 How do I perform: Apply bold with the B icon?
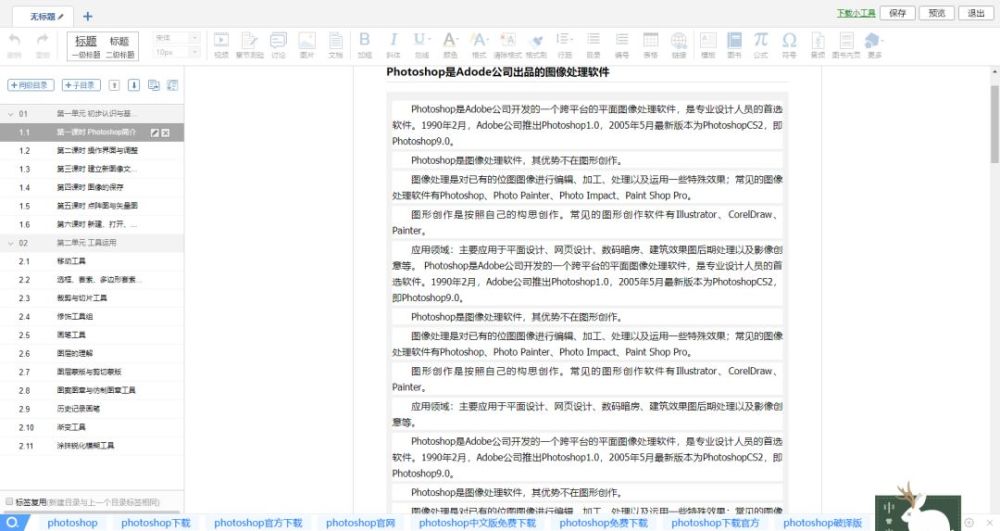tap(365, 40)
